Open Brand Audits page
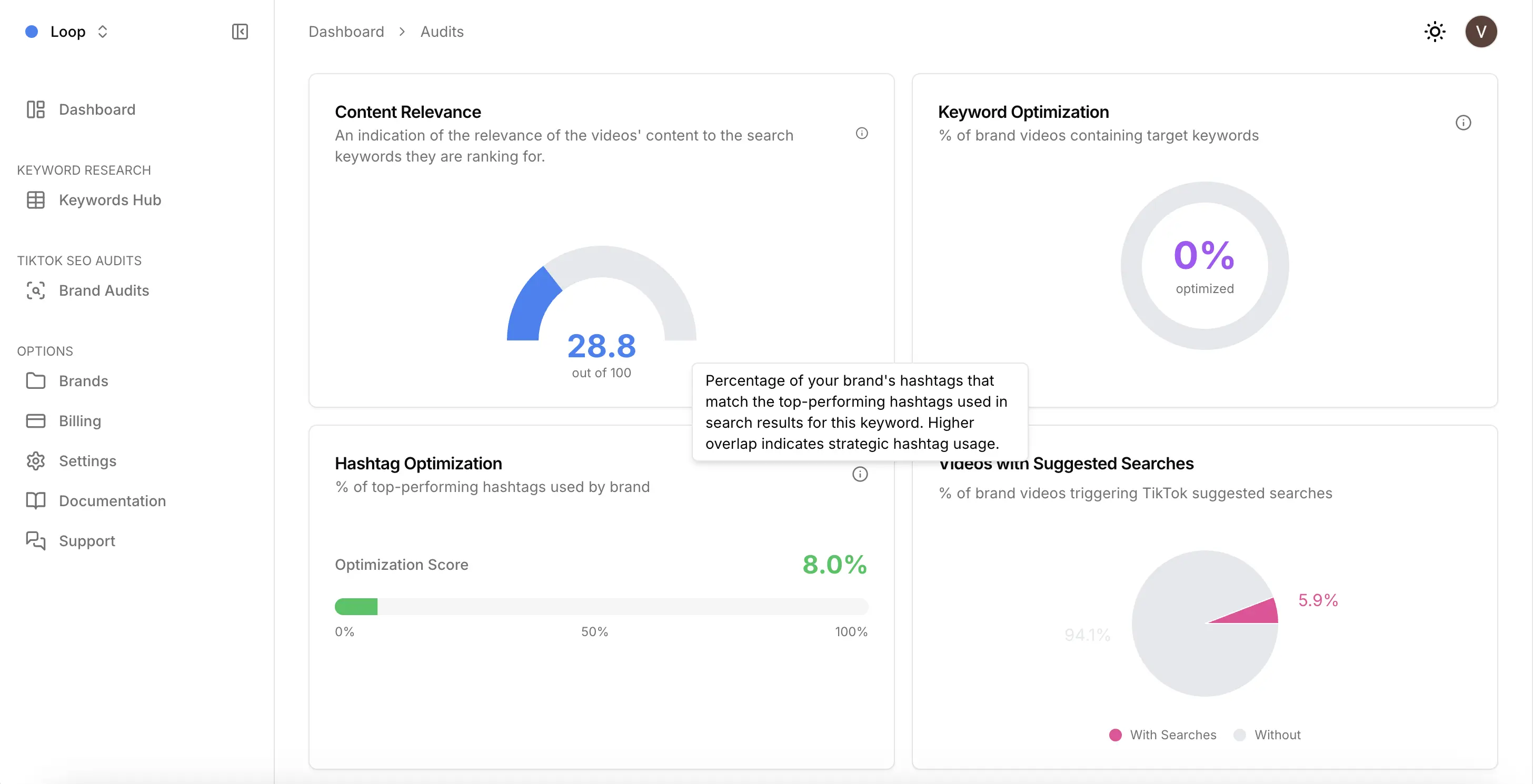 (104, 290)
